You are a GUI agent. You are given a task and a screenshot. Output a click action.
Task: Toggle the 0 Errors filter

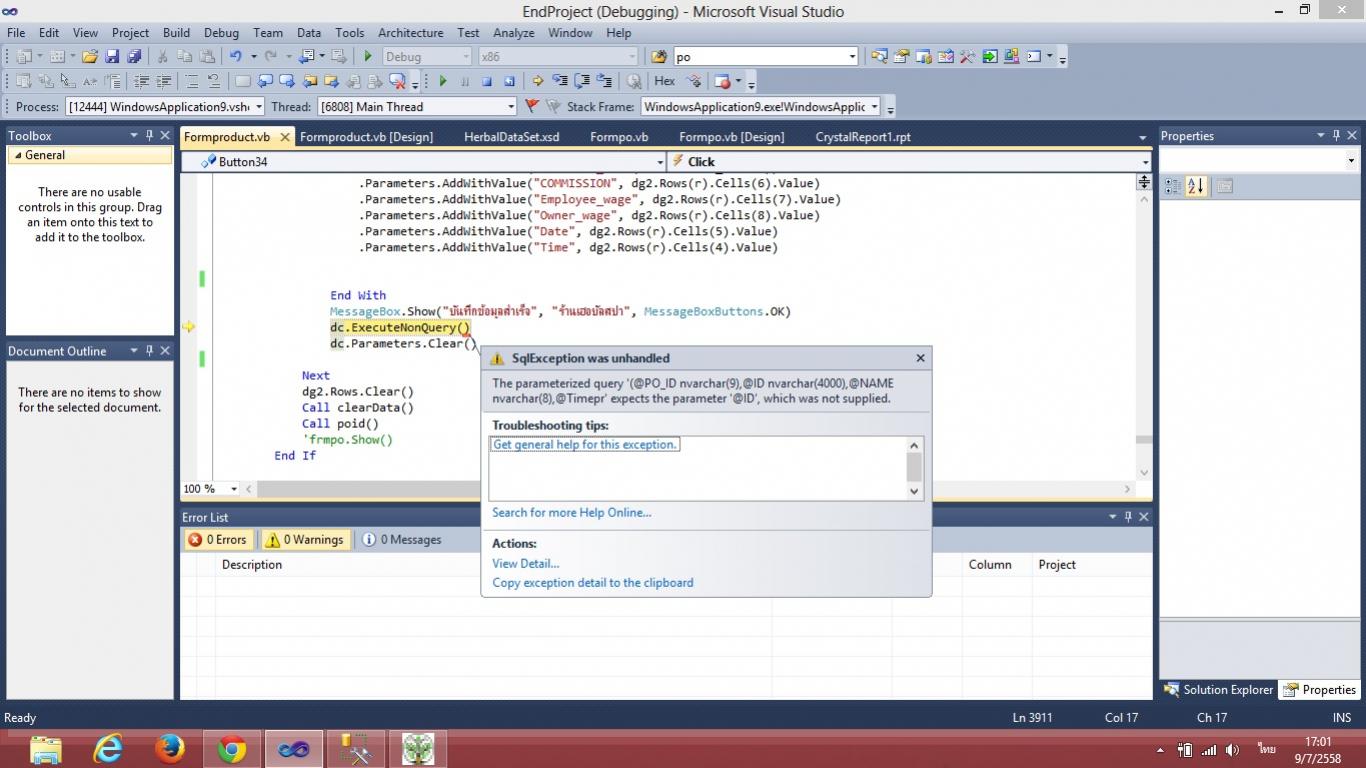pyautogui.click(x=218, y=540)
